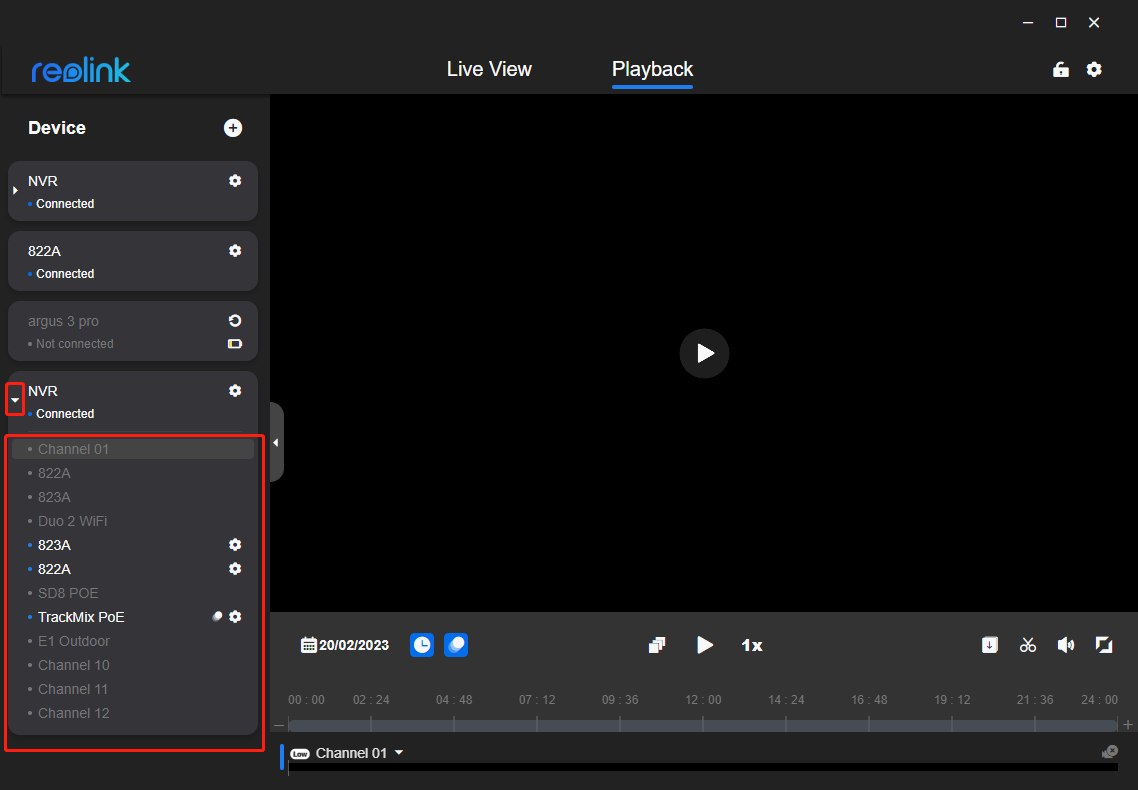Click the timeline at 19:12 mark

click(x=951, y=725)
